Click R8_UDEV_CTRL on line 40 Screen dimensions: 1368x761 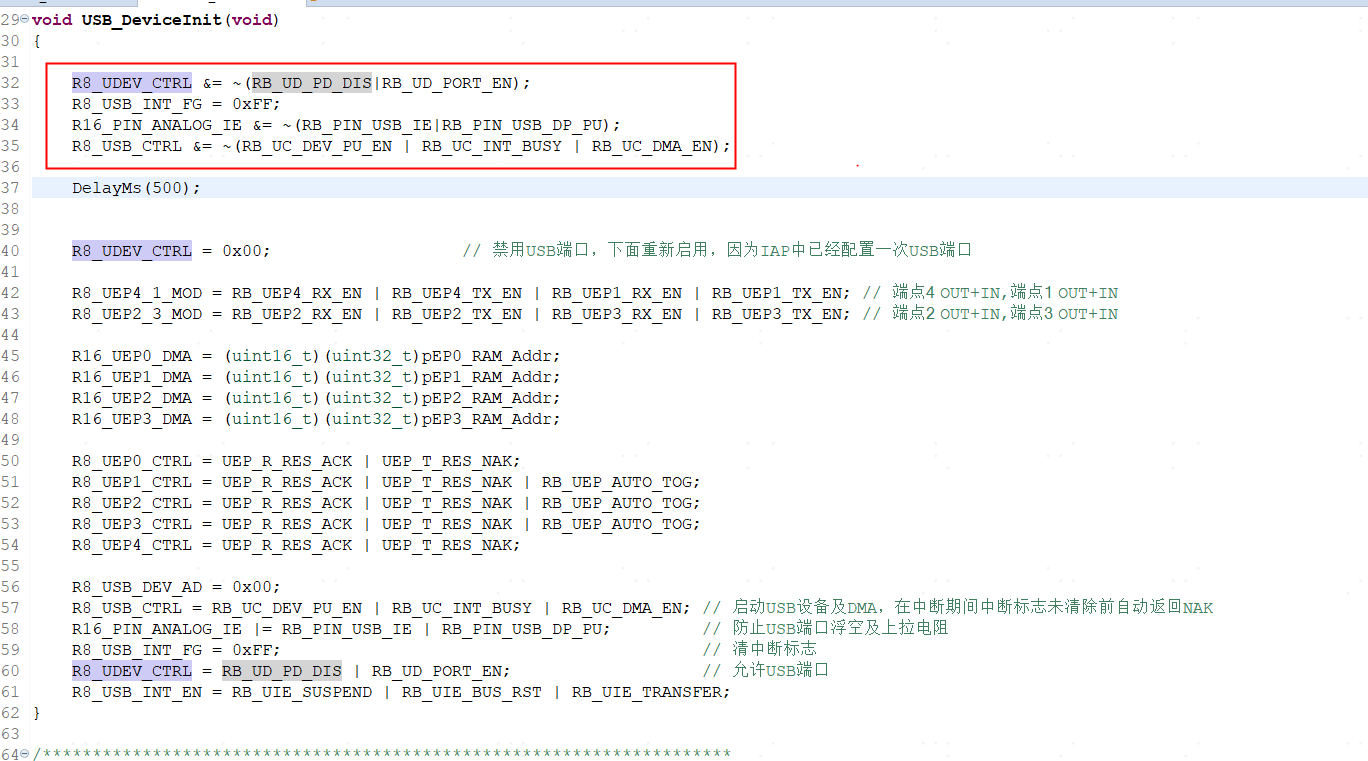(131, 251)
